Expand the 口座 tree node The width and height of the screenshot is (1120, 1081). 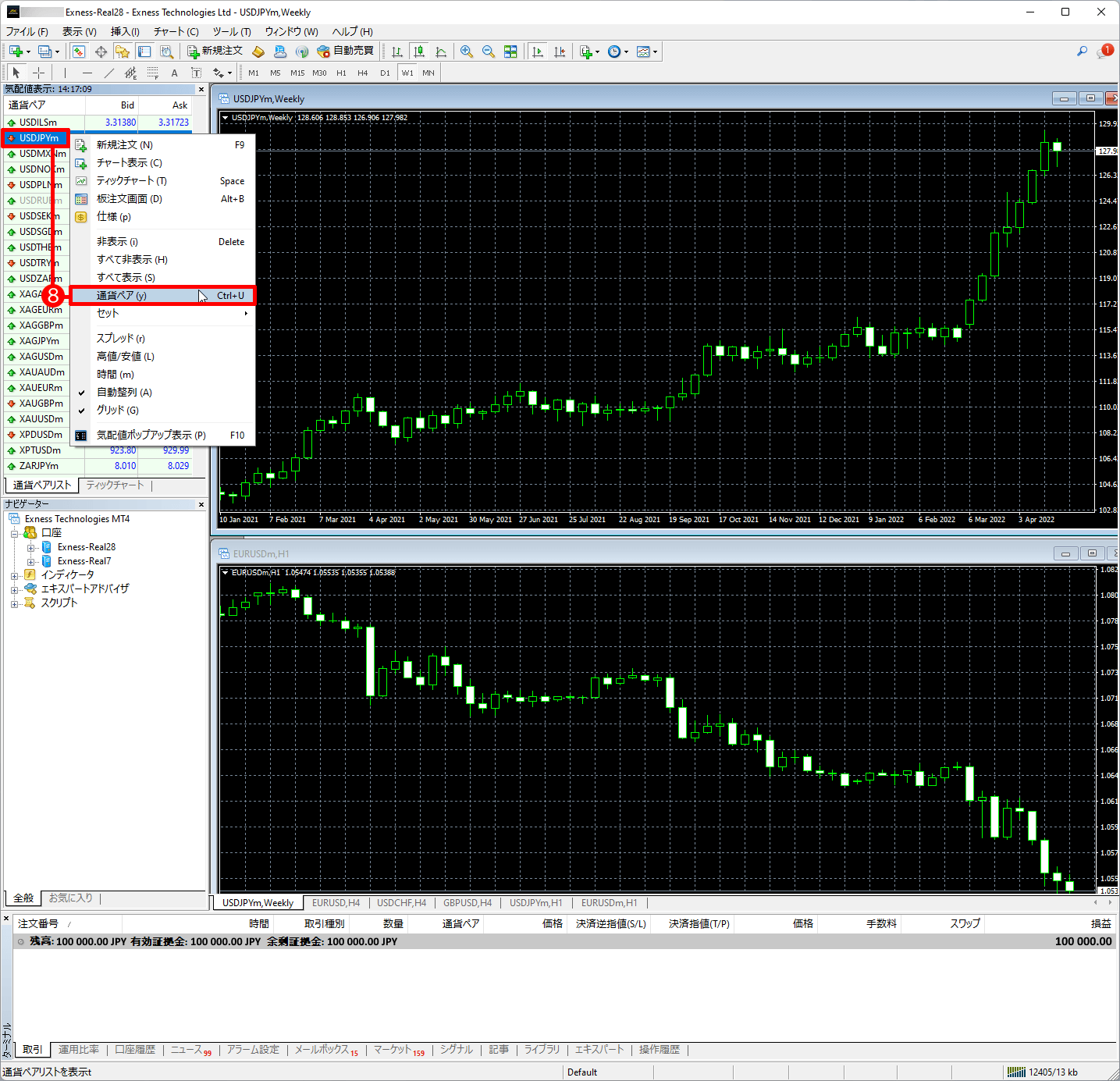[14, 533]
